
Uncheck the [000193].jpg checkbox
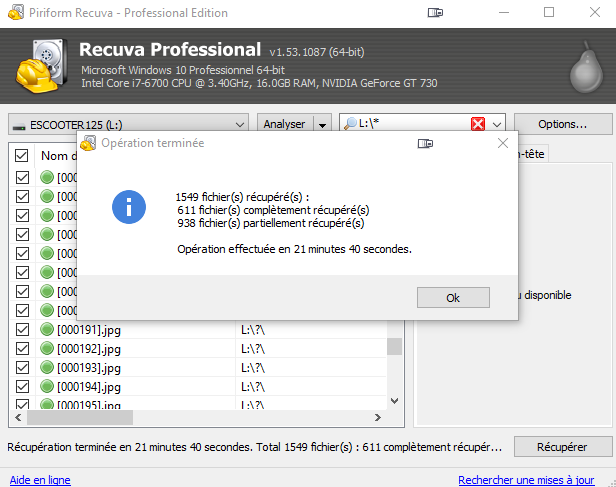tap(22, 368)
